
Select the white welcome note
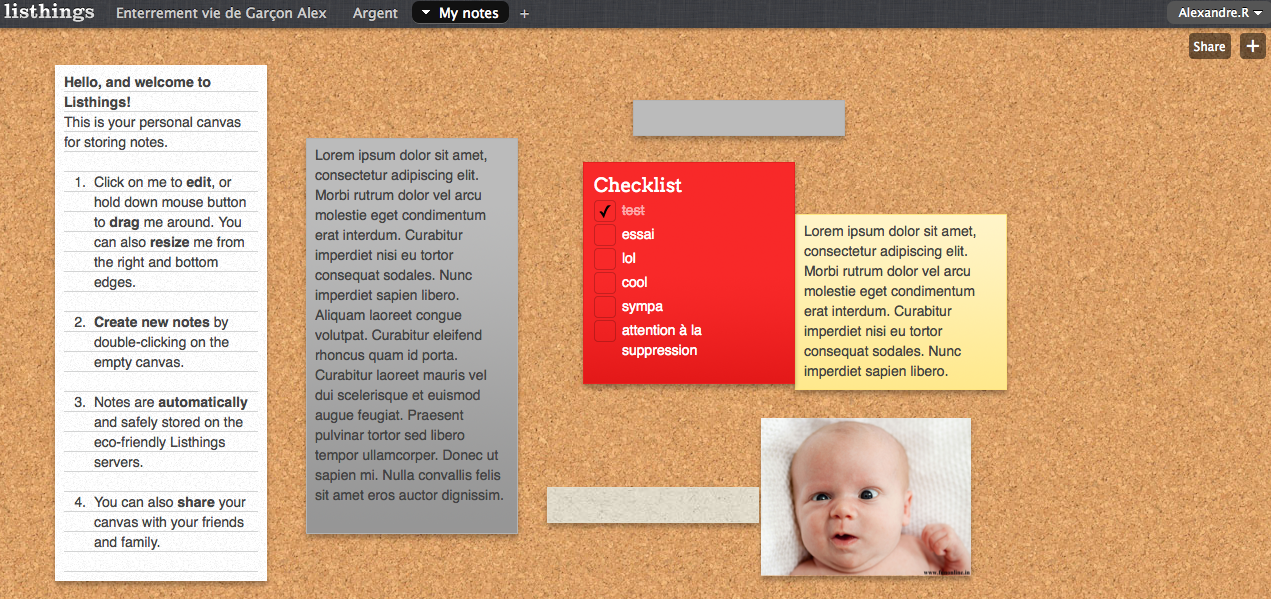(160, 322)
